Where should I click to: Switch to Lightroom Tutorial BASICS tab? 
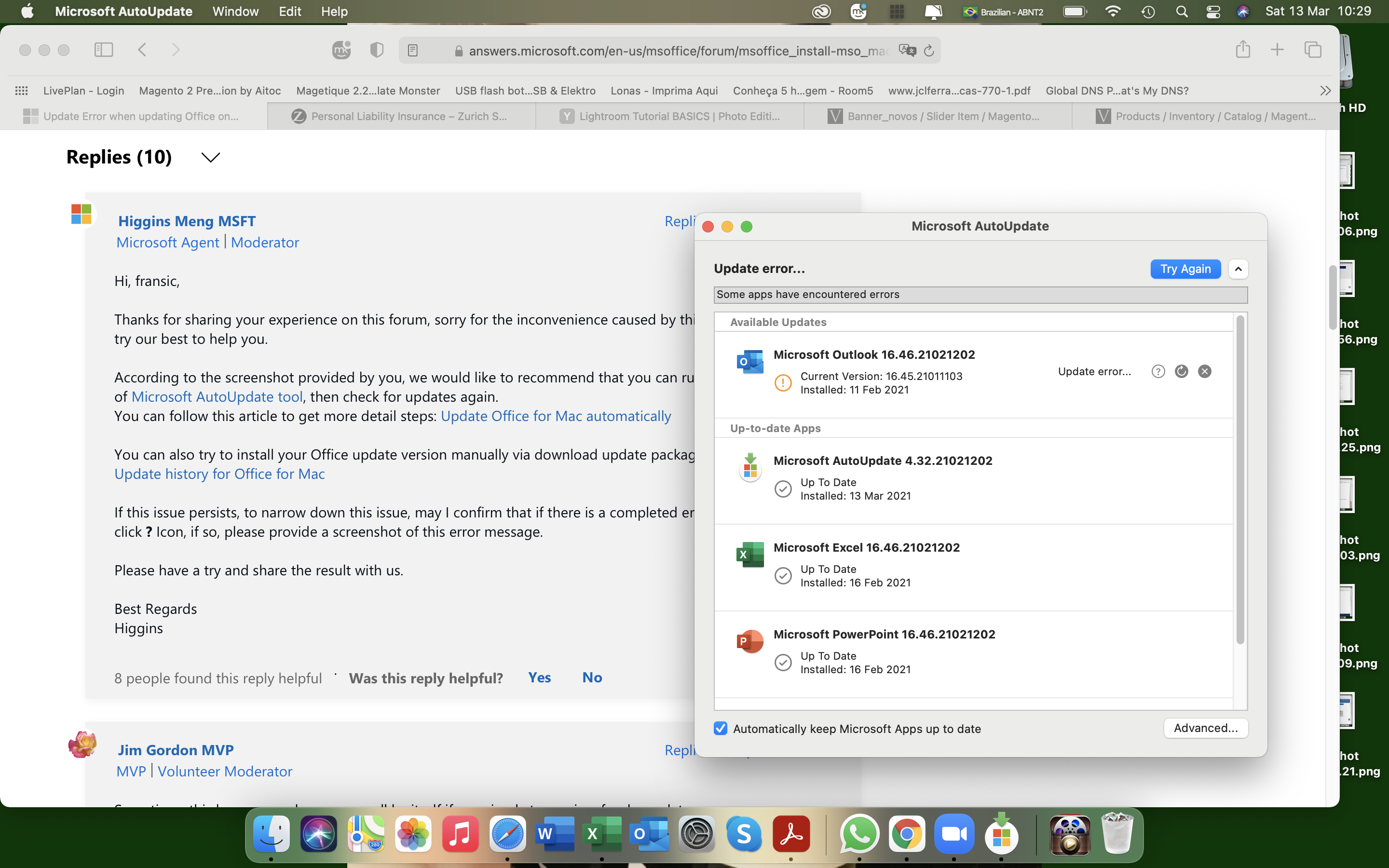tap(670, 117)
